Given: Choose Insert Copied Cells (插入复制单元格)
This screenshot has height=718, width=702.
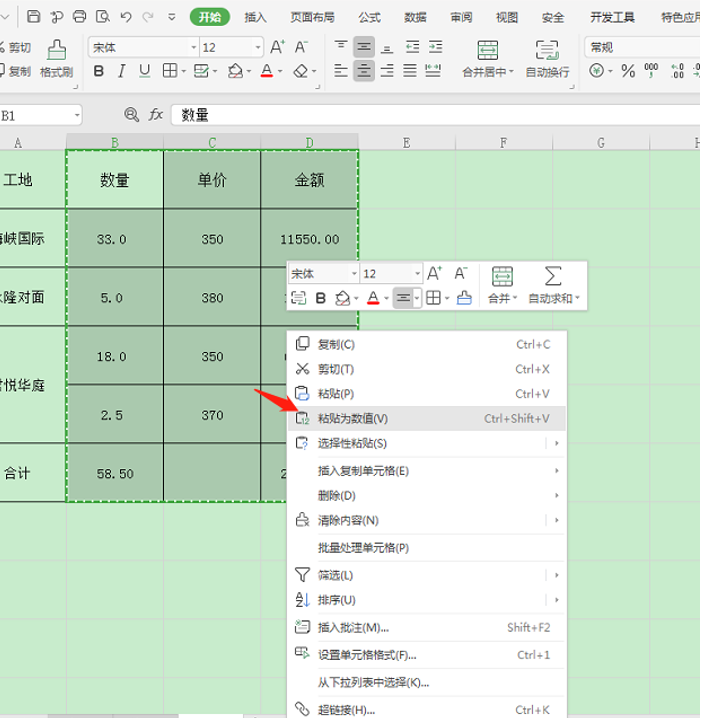Looking at the screenshot, I should pos(427,471).
